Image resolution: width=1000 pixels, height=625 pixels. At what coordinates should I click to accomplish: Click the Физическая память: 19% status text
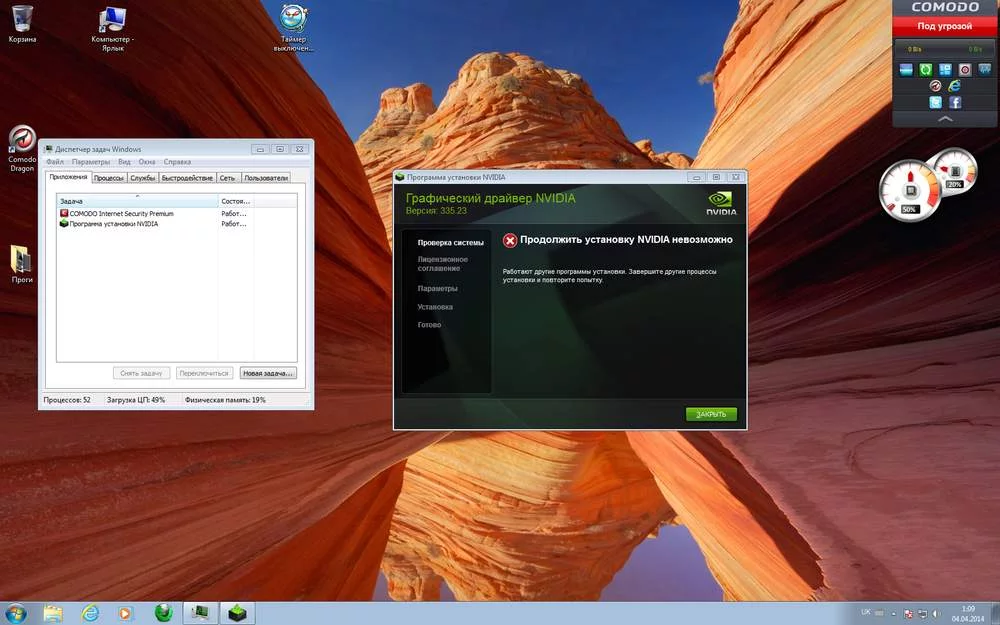click(x=225, y=400)
